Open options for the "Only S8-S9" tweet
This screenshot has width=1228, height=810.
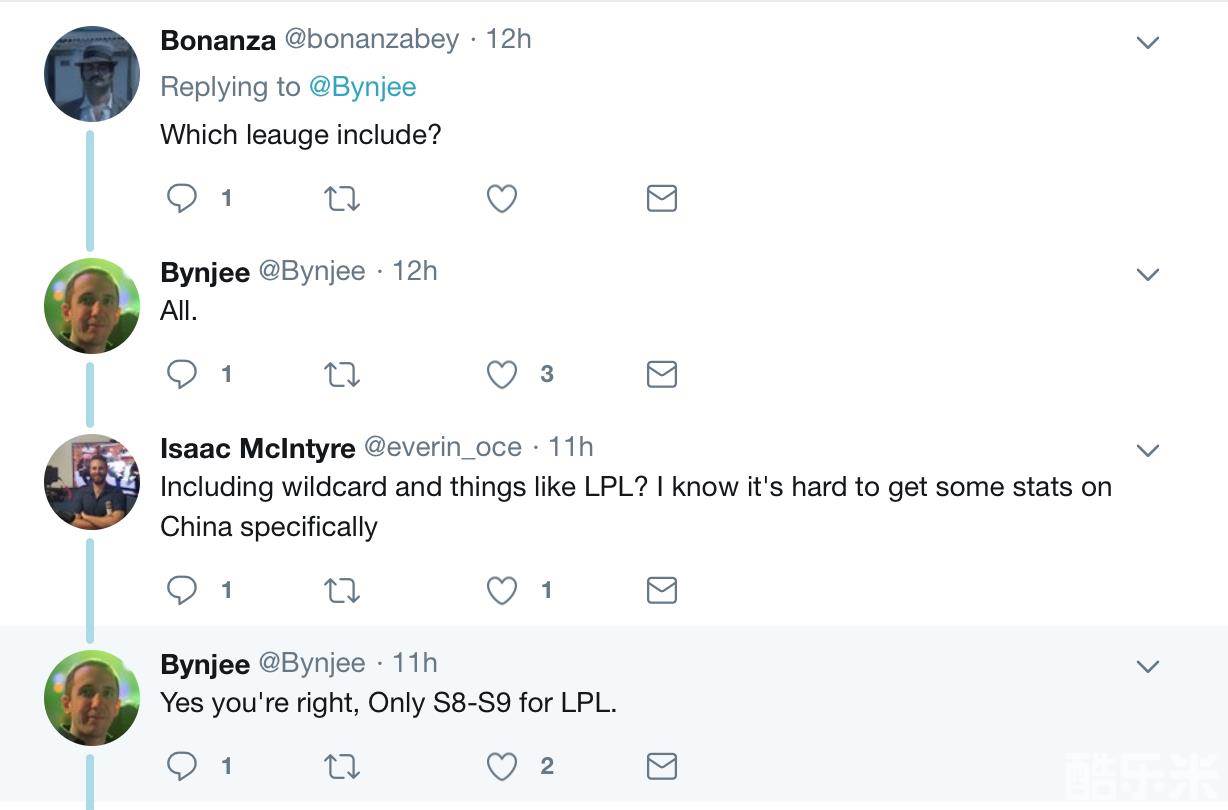coord(1148,666)
